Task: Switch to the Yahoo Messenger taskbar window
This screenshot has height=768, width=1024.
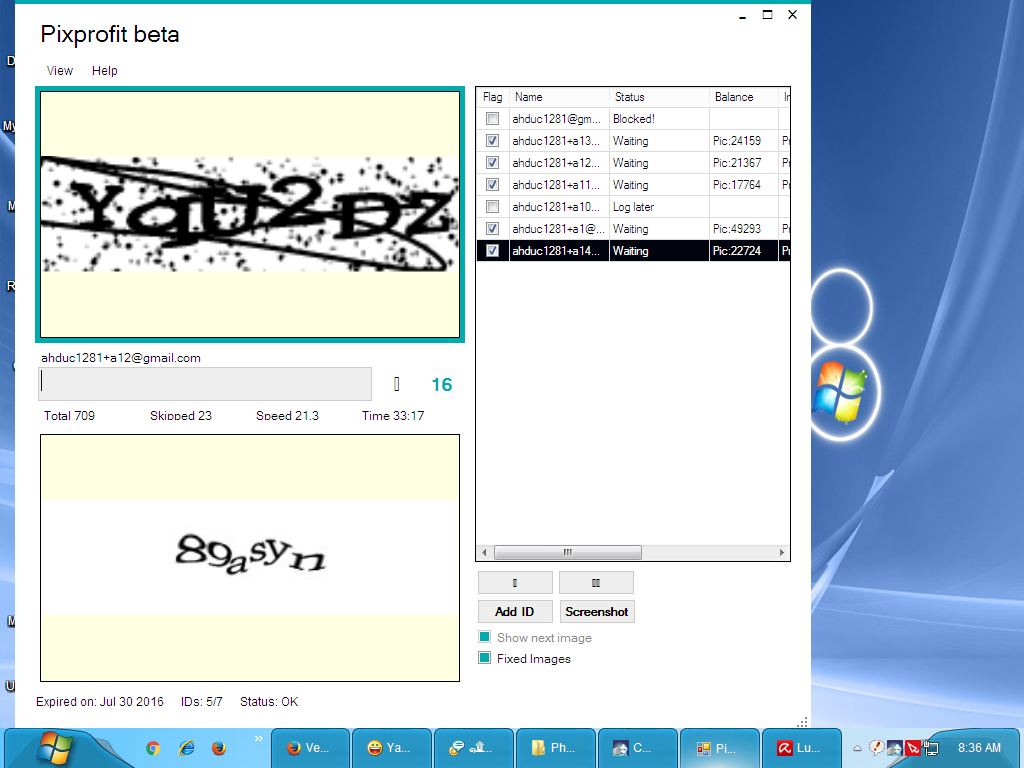Action: click(x=391, y=748)
